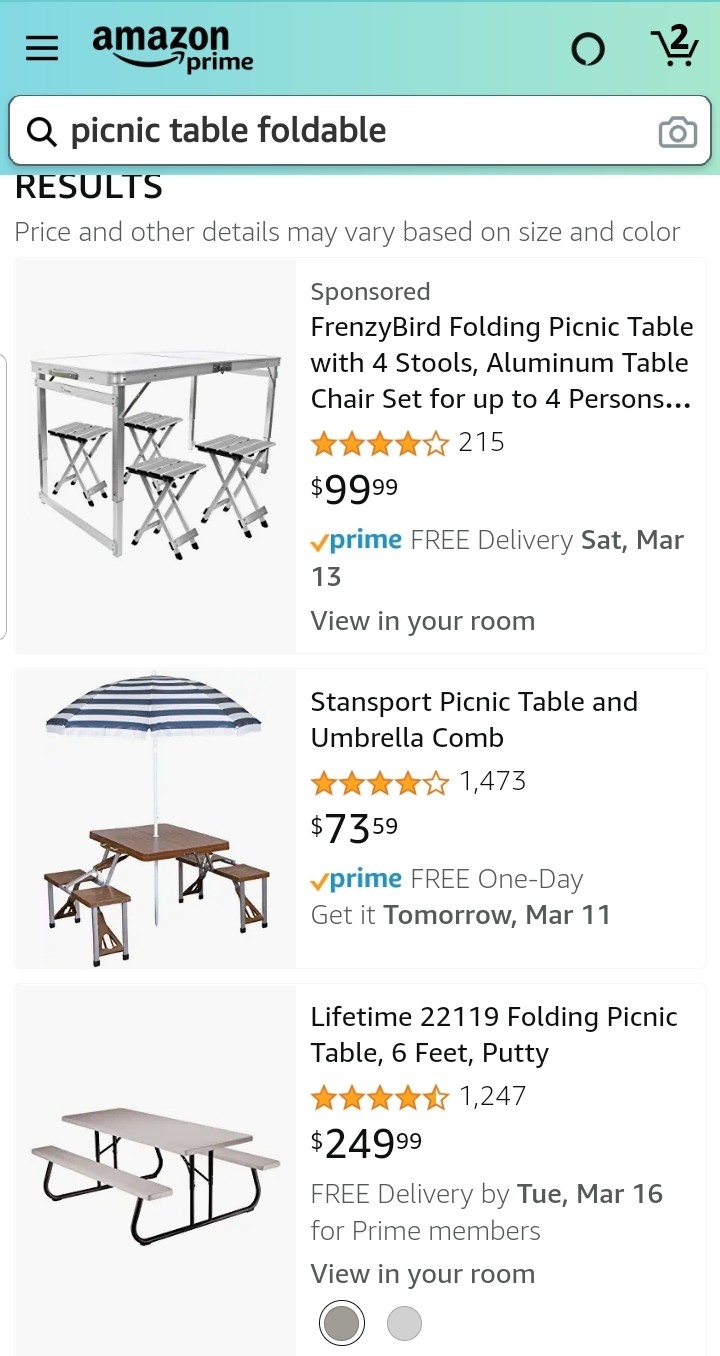Tap the Lifetime picnic table image
This screenshot has width=720, height=1356.
(x=155, y=1170)
